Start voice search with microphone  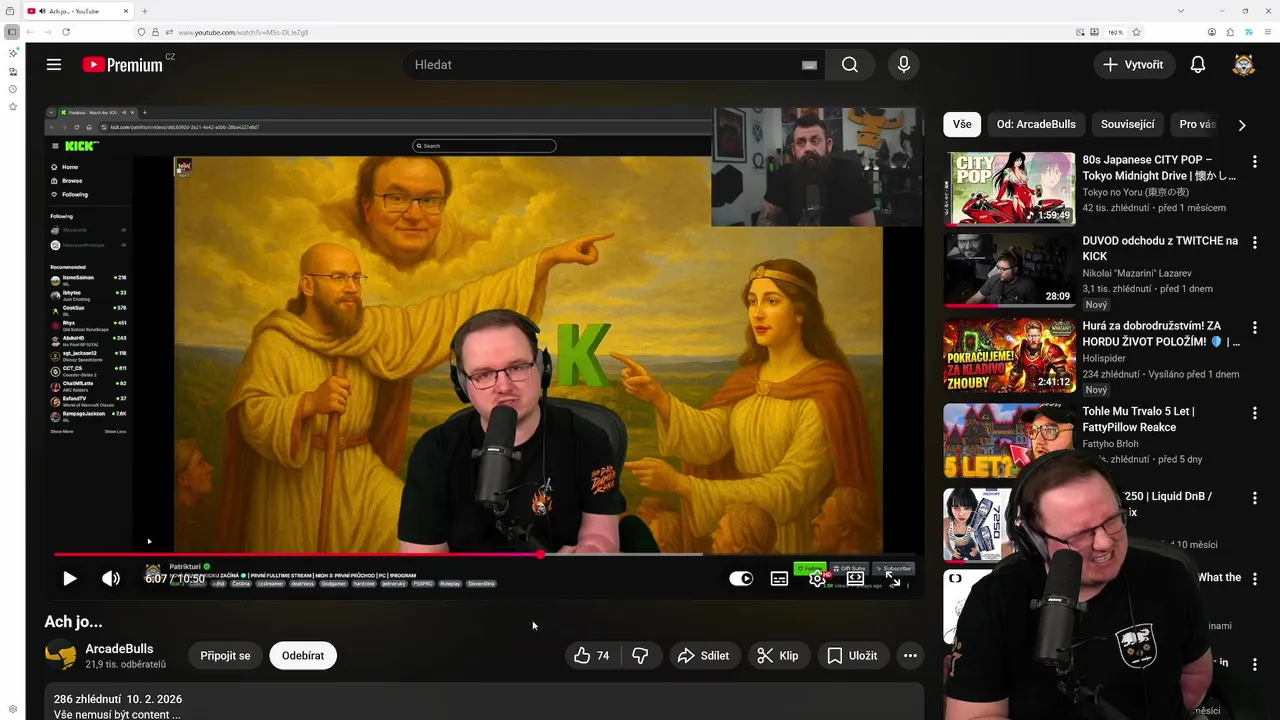pyautogui.click(x=904, y=65)
